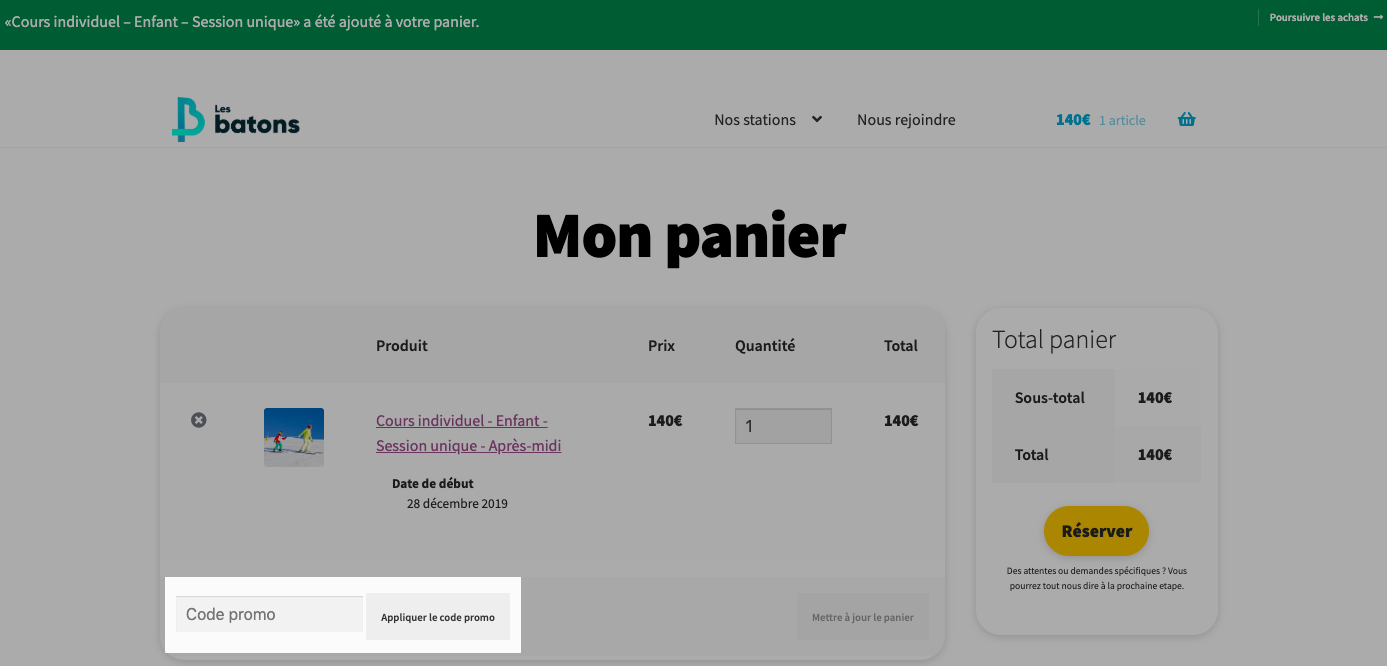Screen dimensions: 1387x666
Task: Go to Nous rejoindre page
Action: [906, 120]
